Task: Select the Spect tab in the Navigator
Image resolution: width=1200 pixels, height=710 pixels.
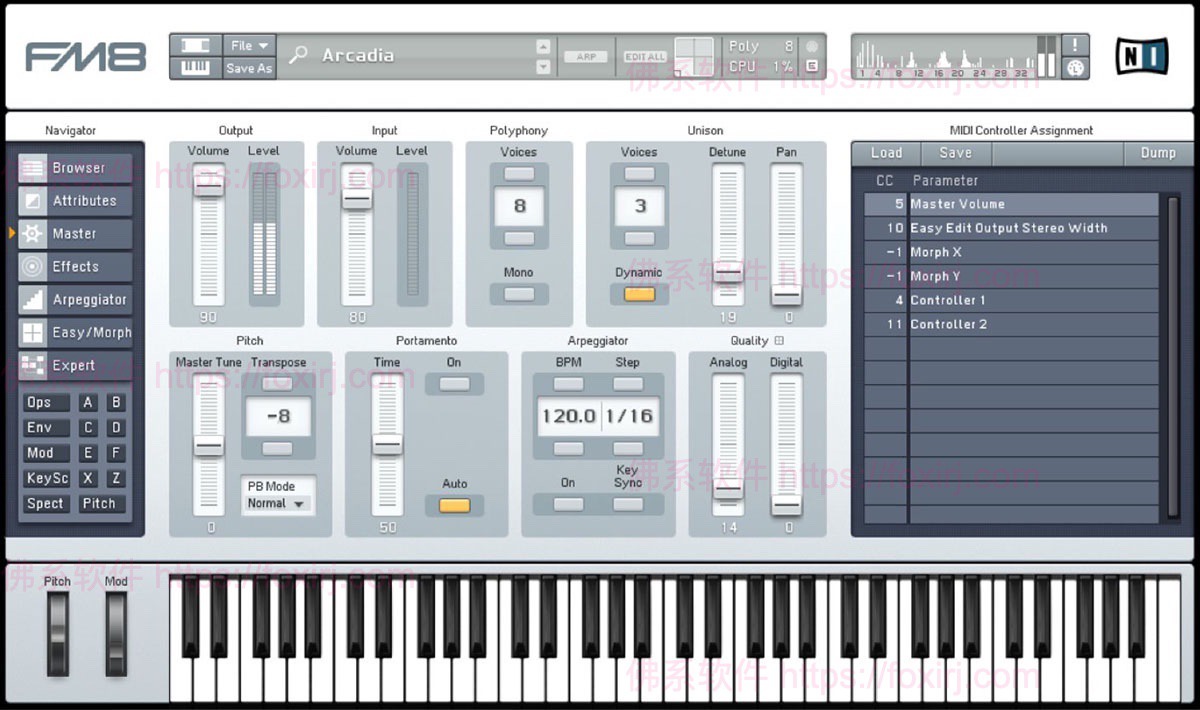Action: click(x=45, y=504)
